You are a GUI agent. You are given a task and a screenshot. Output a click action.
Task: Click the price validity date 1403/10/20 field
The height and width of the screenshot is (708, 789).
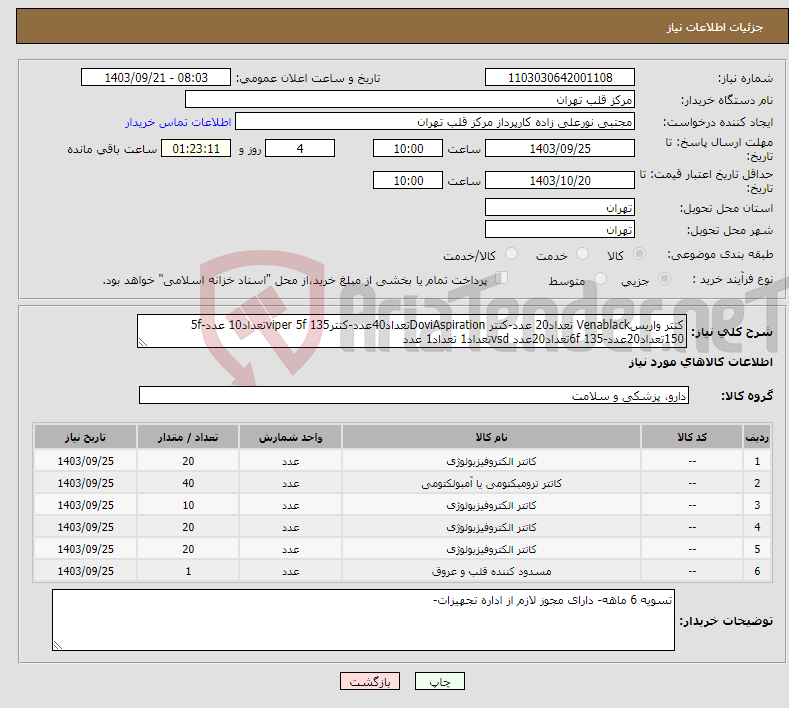[x=560, y=180]
